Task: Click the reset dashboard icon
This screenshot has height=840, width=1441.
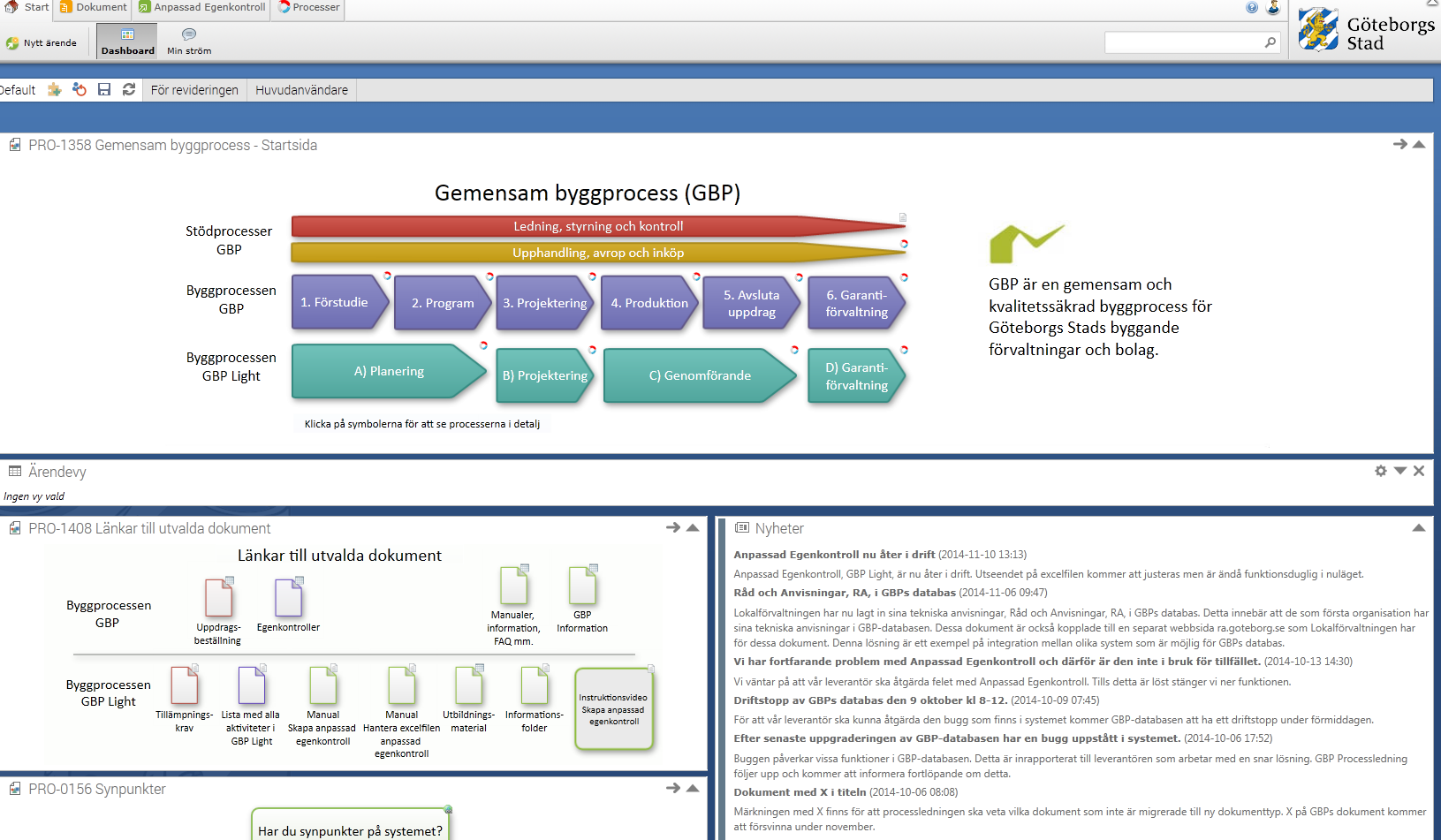Action: click(x=80, y=90)
